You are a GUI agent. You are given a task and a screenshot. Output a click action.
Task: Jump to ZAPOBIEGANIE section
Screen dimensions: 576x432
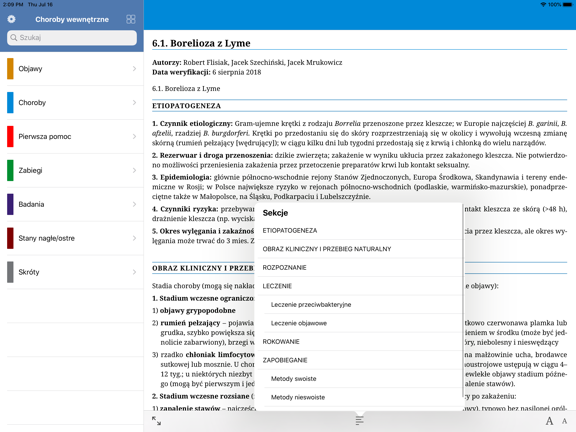tap(359, 360)
